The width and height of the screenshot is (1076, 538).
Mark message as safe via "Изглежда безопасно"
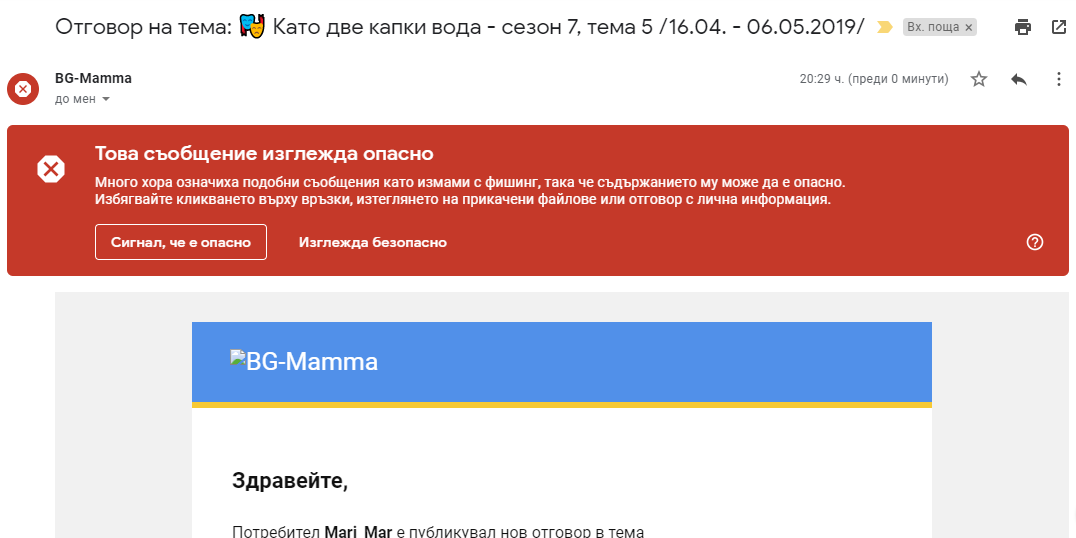coord(372,242)
